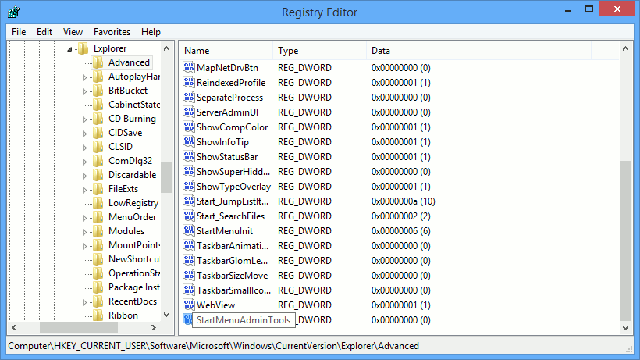Click the ReindexedProfile value icon
Viewport: 640px width, 360px height.
pyautogui.click(x=189, y=82)
